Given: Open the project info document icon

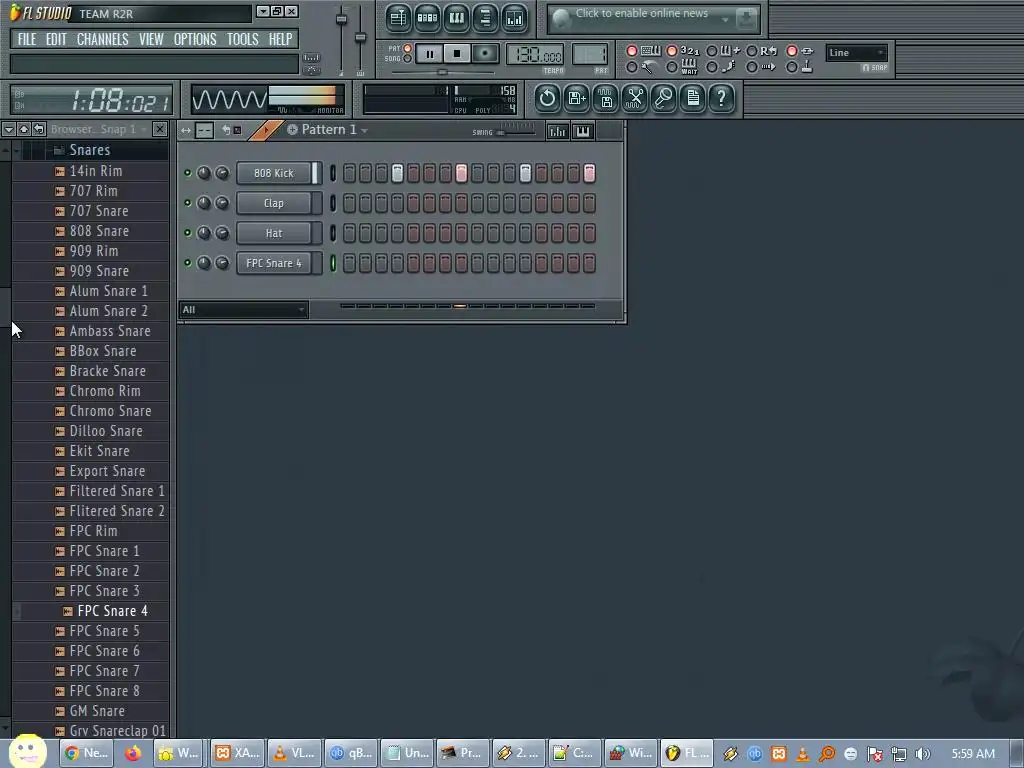Looking at the screenshot, I should coord(693,99).
